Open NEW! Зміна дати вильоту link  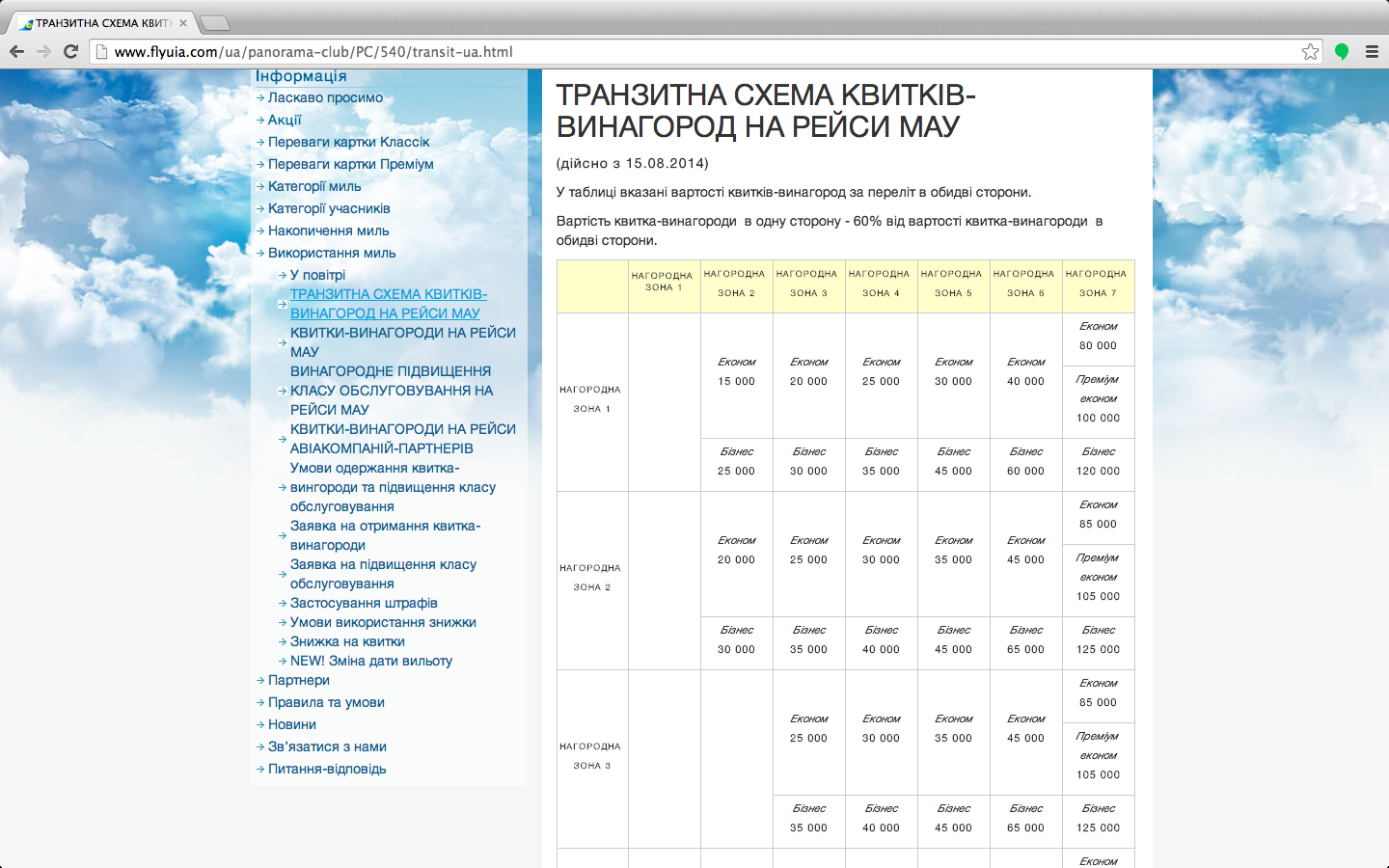[x=371, y=661]
